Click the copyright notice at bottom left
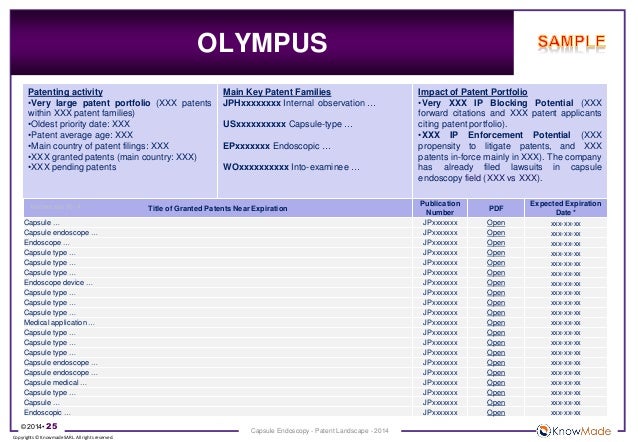 click(x=63, y=438)
